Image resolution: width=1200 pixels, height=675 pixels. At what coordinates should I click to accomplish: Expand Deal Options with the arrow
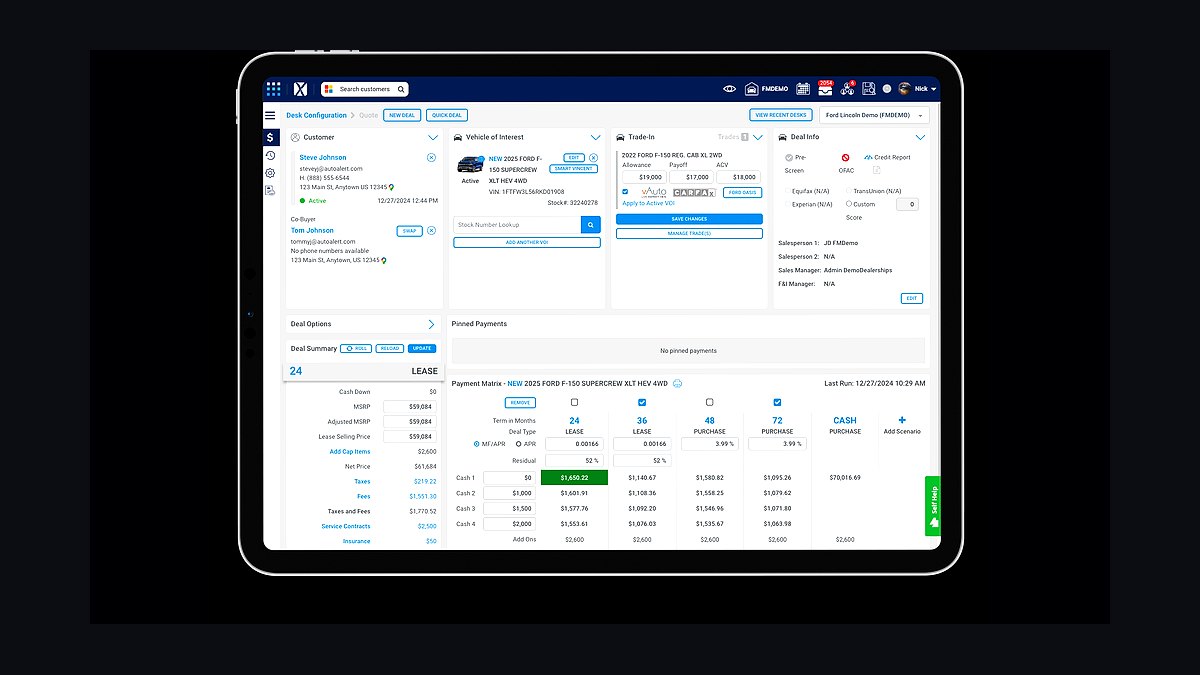[x=432, y=324]
